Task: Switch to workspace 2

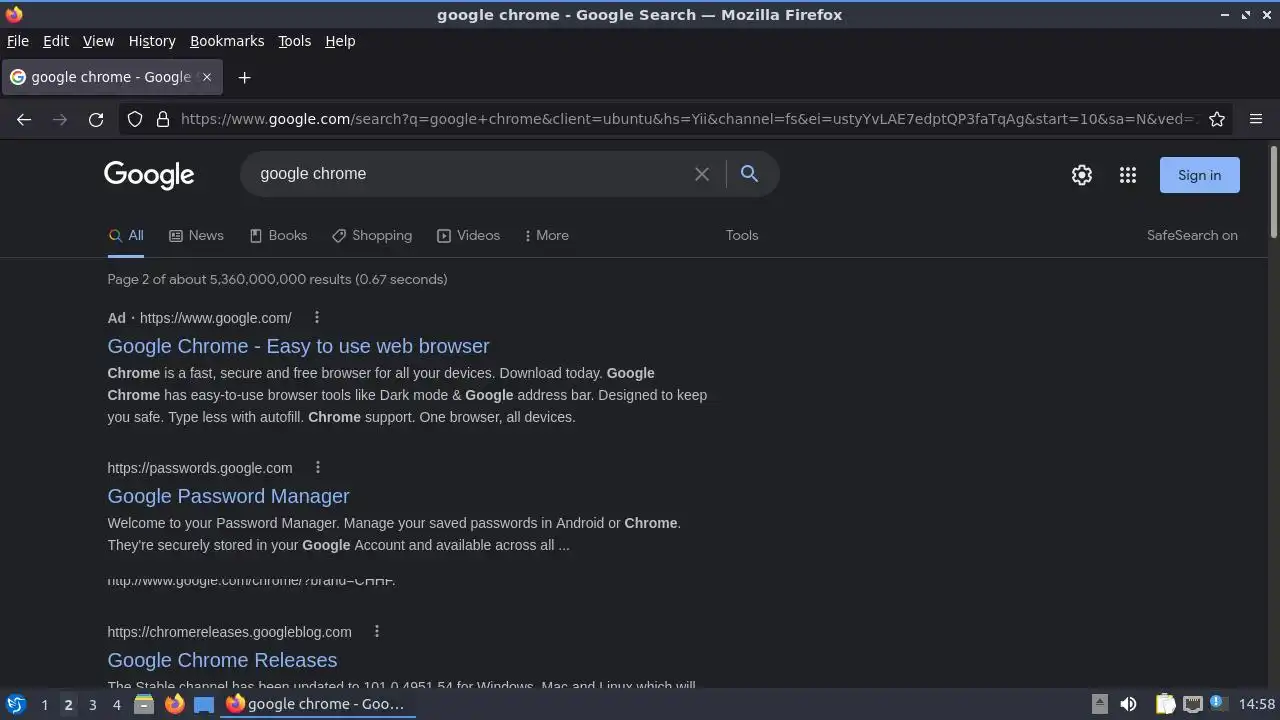Action: 68,704
